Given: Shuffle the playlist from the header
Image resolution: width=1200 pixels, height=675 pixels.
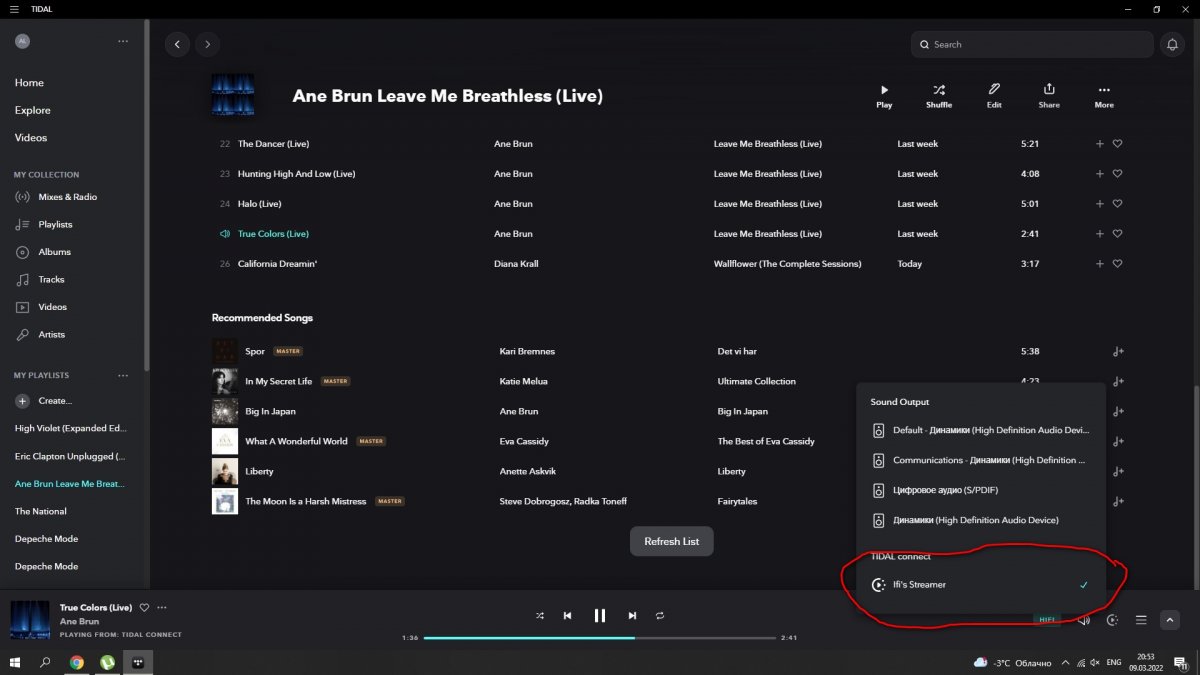Looking at the screenshot, I should (939, 96).
